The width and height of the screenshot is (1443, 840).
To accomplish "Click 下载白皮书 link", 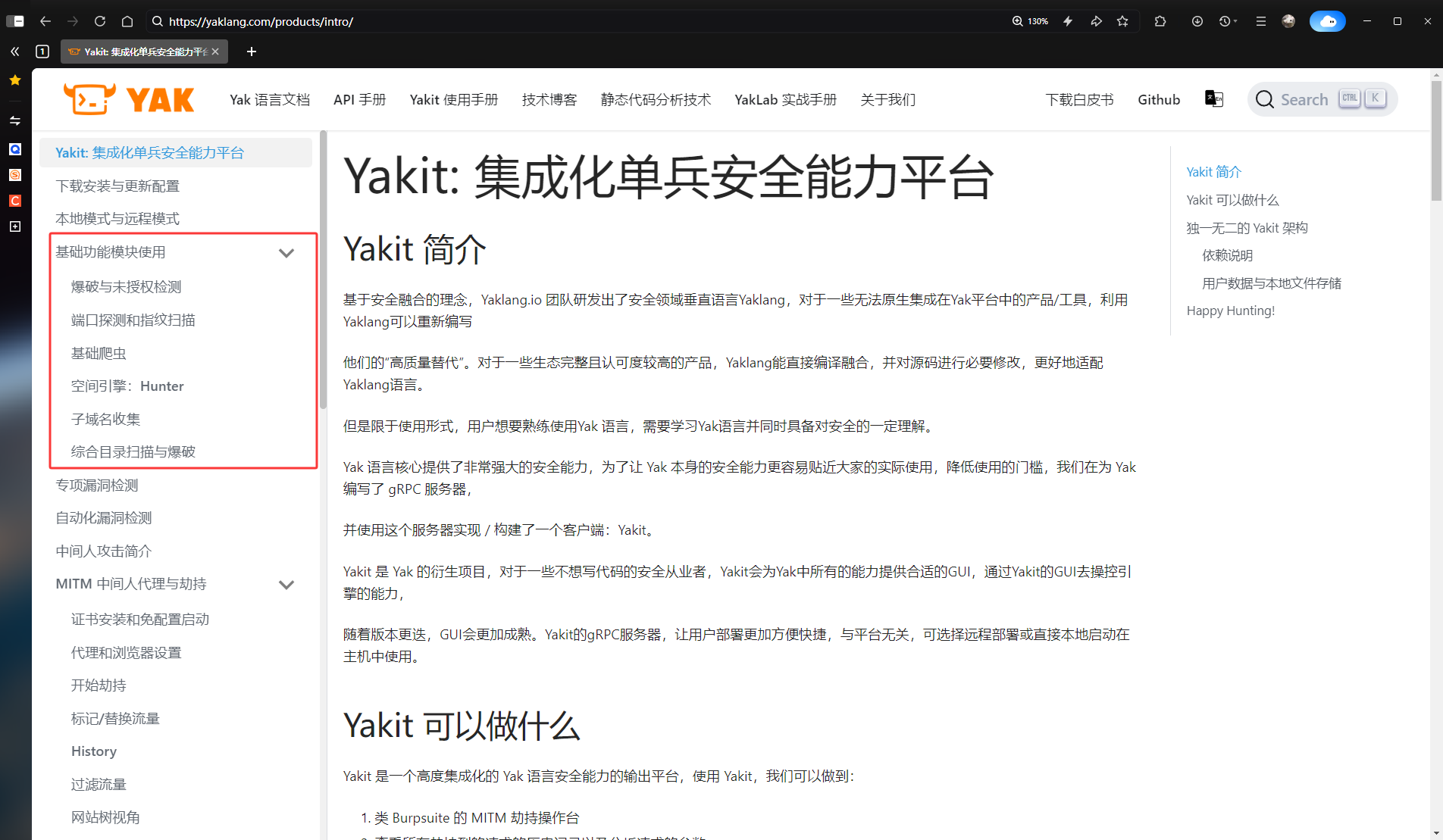I will point(1080,99).
